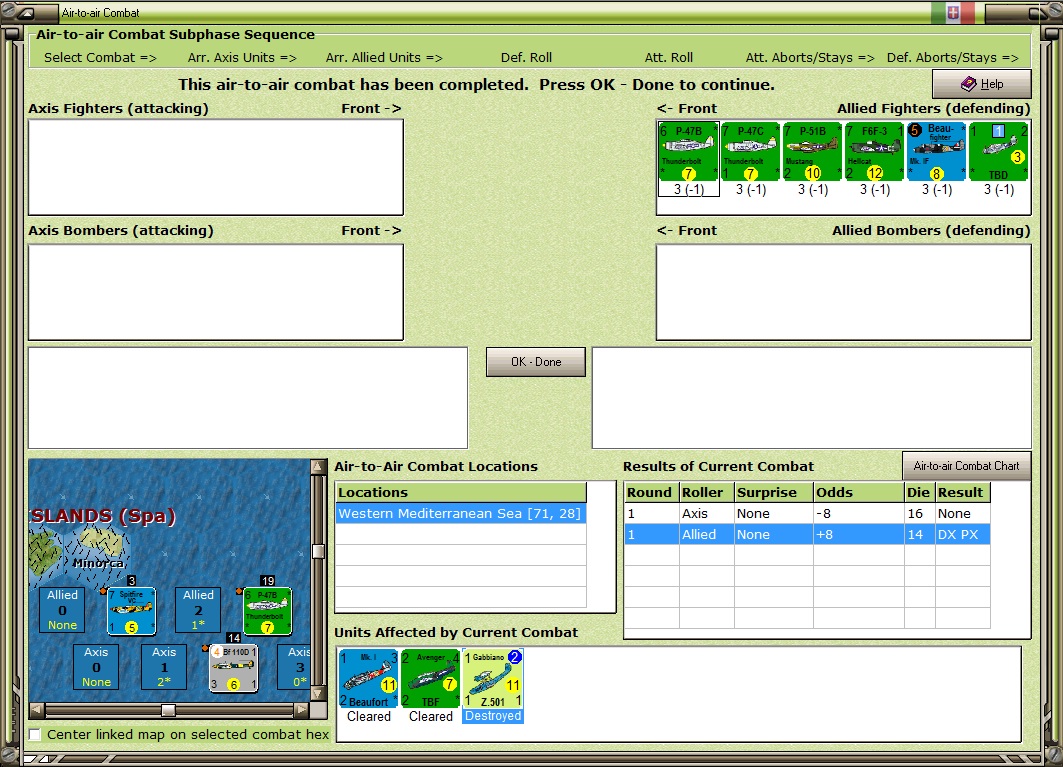Select the Beaufighter Mk. IF counter
This screenshot has width=1063, height=767.
click(x=936, y=152)
